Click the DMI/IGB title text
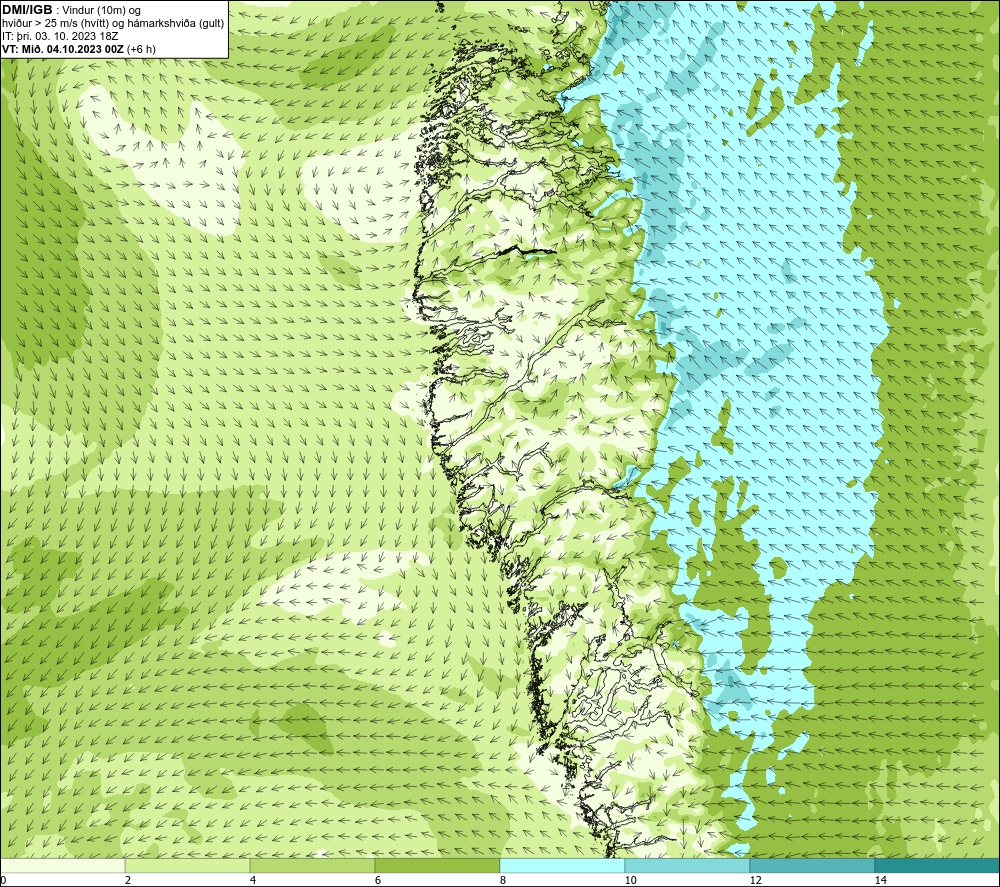 pyautogui.click(x=27, y=10)
